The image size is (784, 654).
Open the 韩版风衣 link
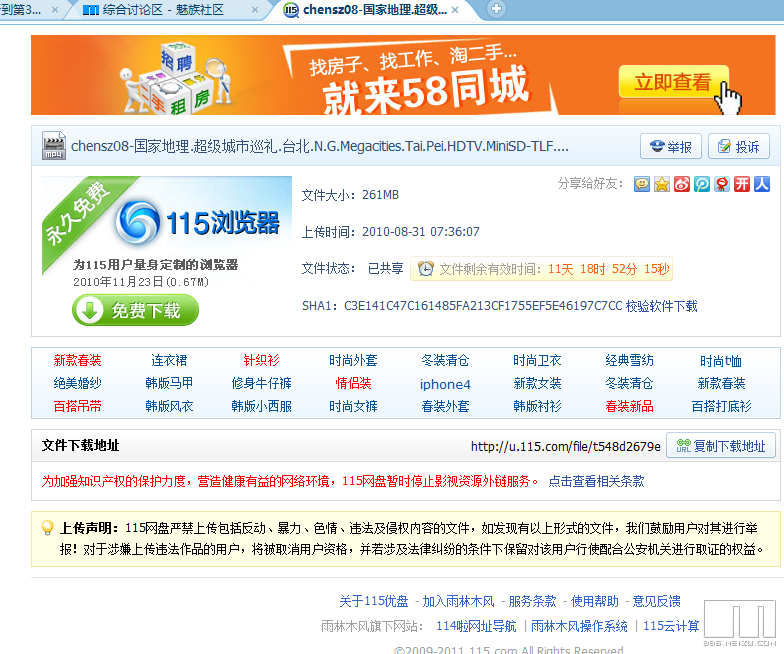coord(169,406)
